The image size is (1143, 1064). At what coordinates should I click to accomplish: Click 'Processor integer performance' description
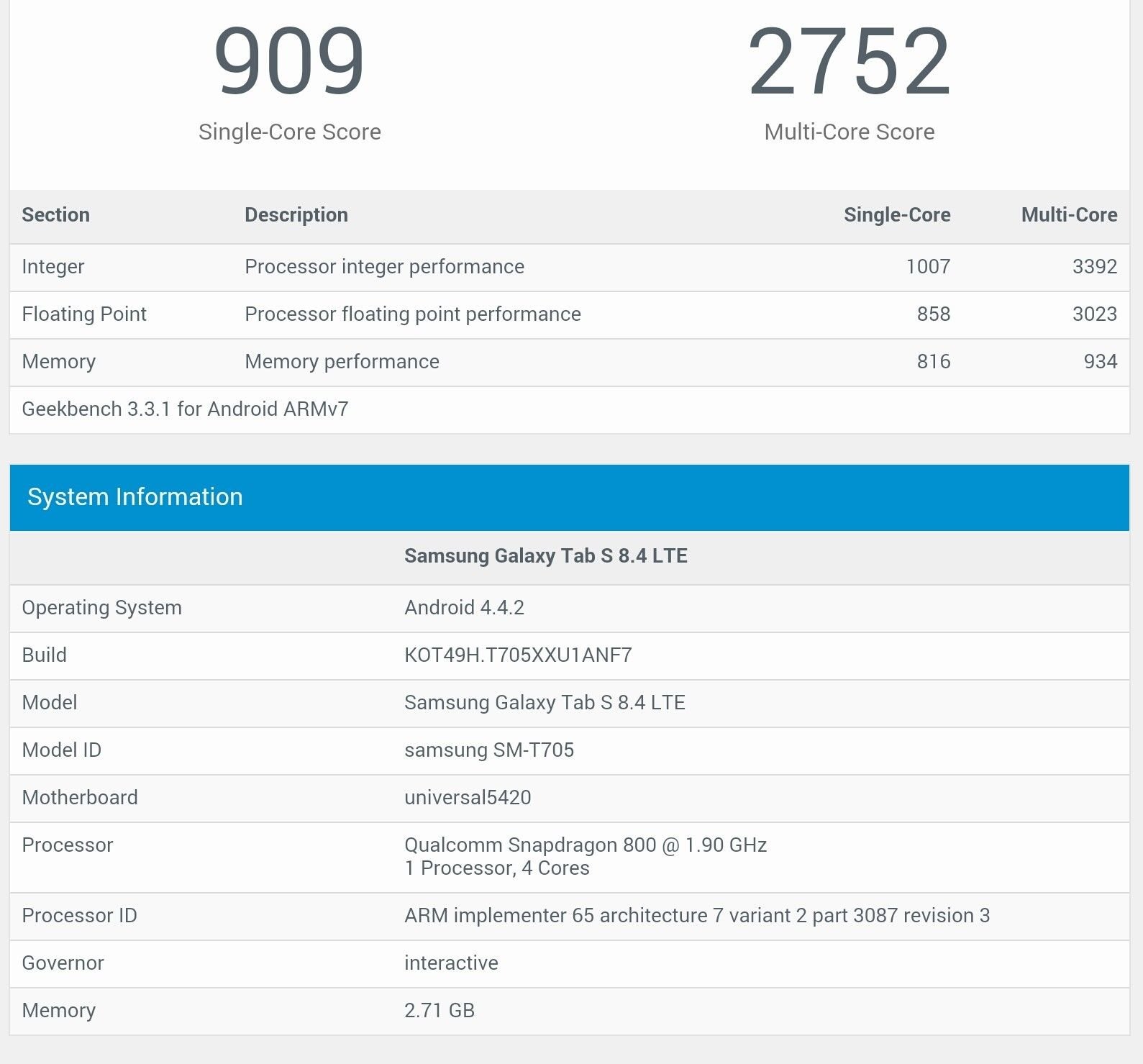coord(384,267)
